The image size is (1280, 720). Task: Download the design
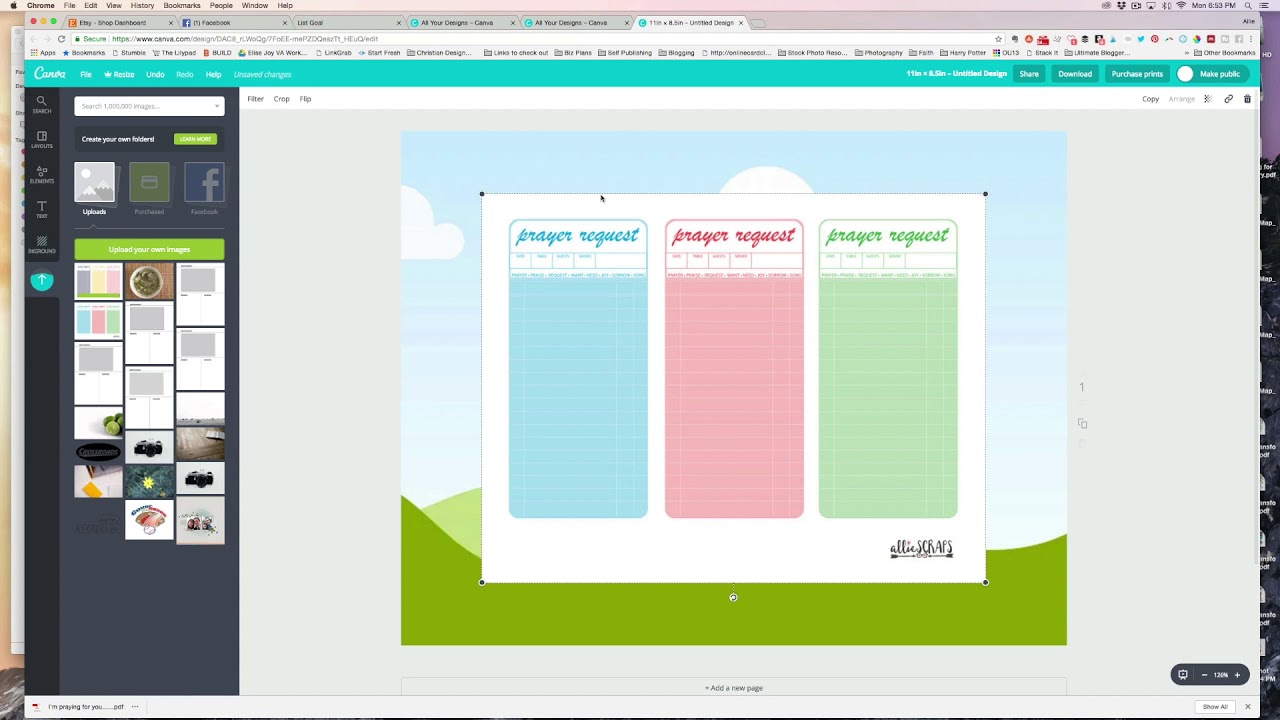[1075, 74]
